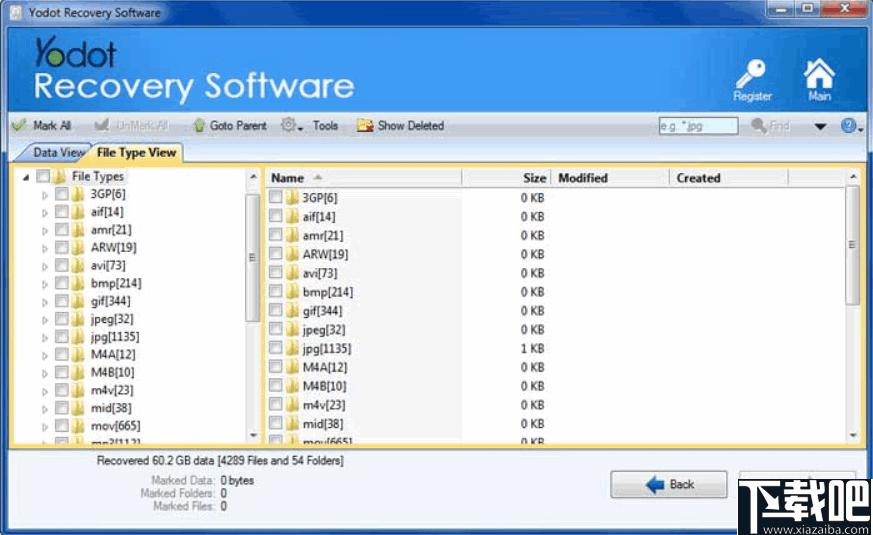Click the file extension search field

pos(698,126)
